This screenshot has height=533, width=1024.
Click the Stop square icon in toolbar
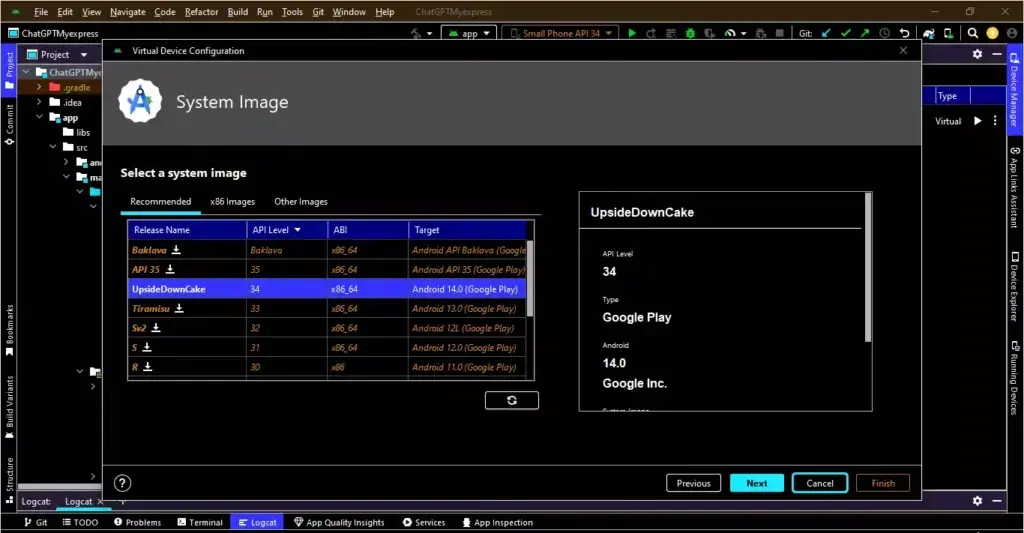(780, 33)
